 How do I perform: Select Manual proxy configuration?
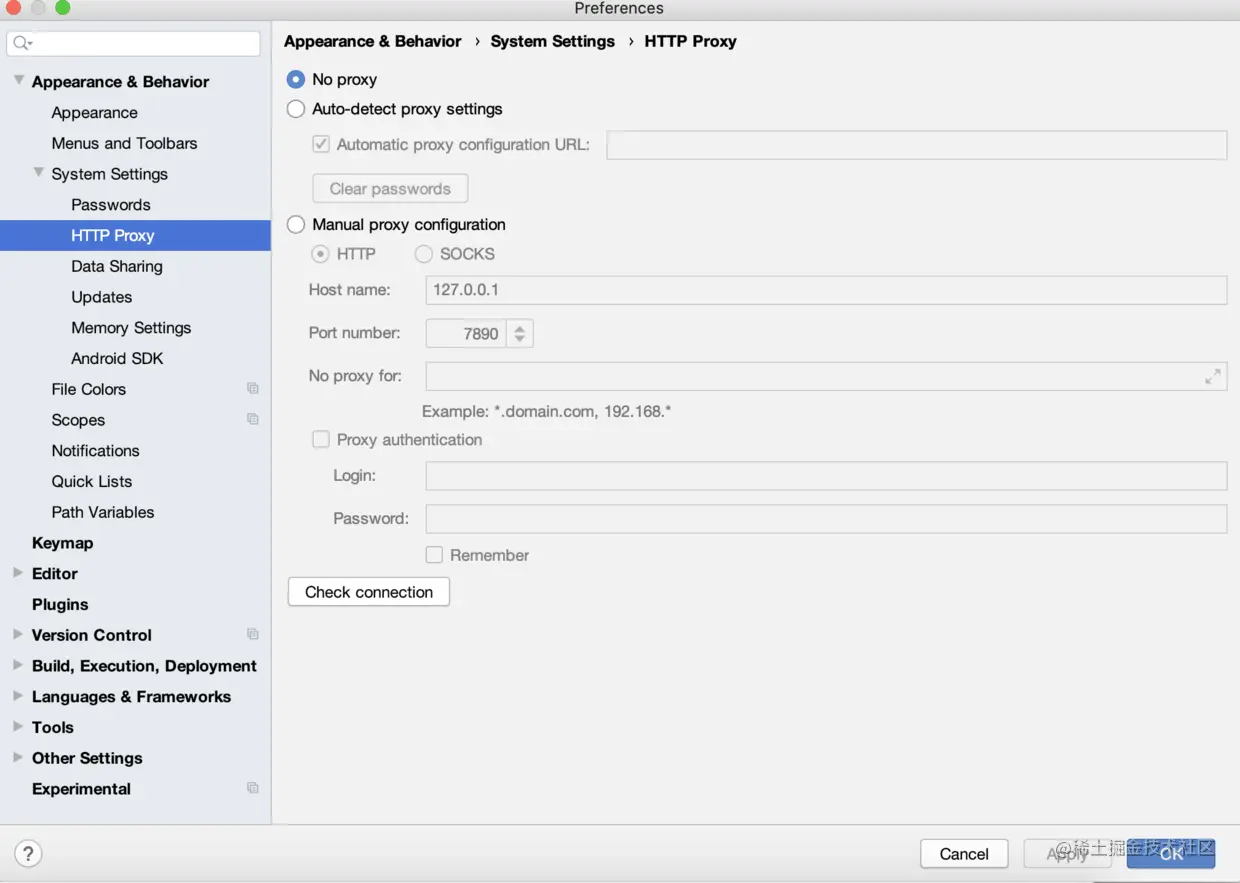[296, 225]
